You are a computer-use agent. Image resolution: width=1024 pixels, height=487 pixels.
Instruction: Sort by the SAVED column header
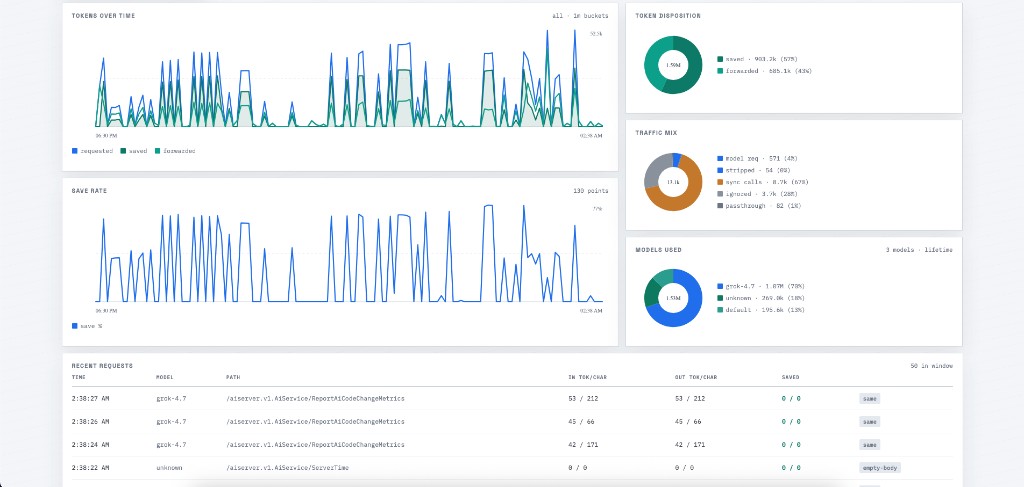790,377
